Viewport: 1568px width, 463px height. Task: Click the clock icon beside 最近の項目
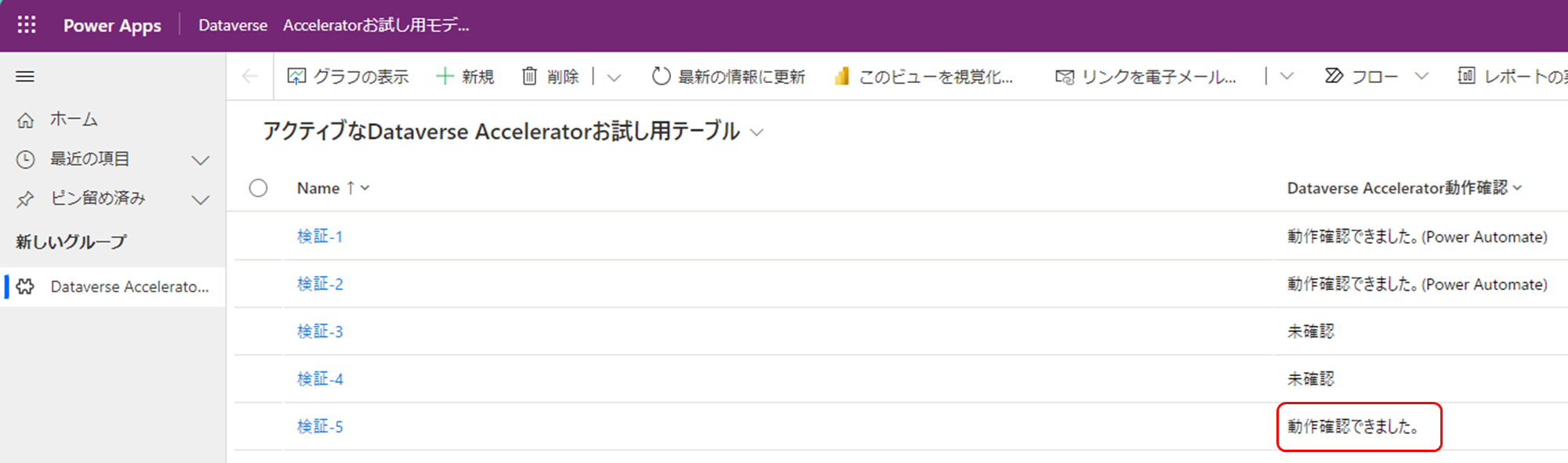26,159
